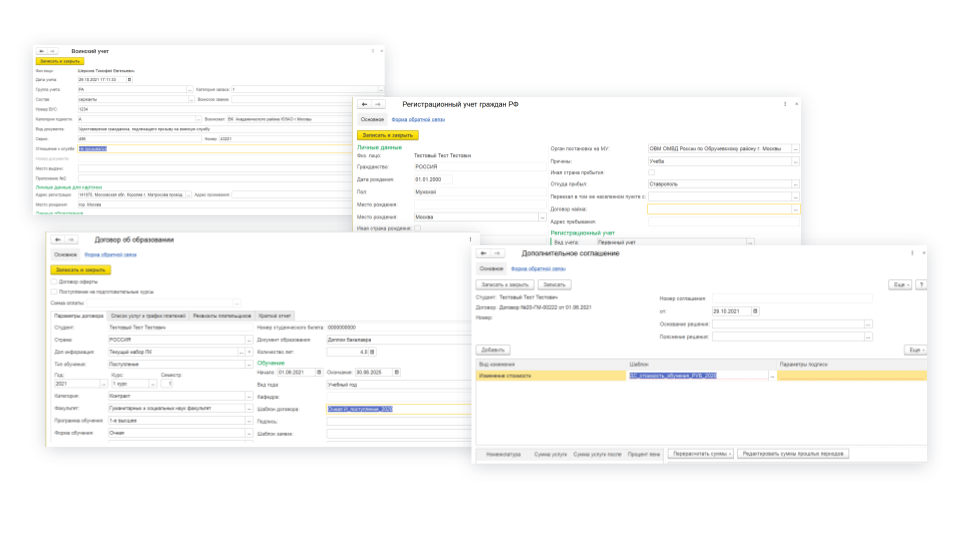The image size is (960, 540).
Task: Open the Факультет dropdown list
Action: click(x=248, y=408)
